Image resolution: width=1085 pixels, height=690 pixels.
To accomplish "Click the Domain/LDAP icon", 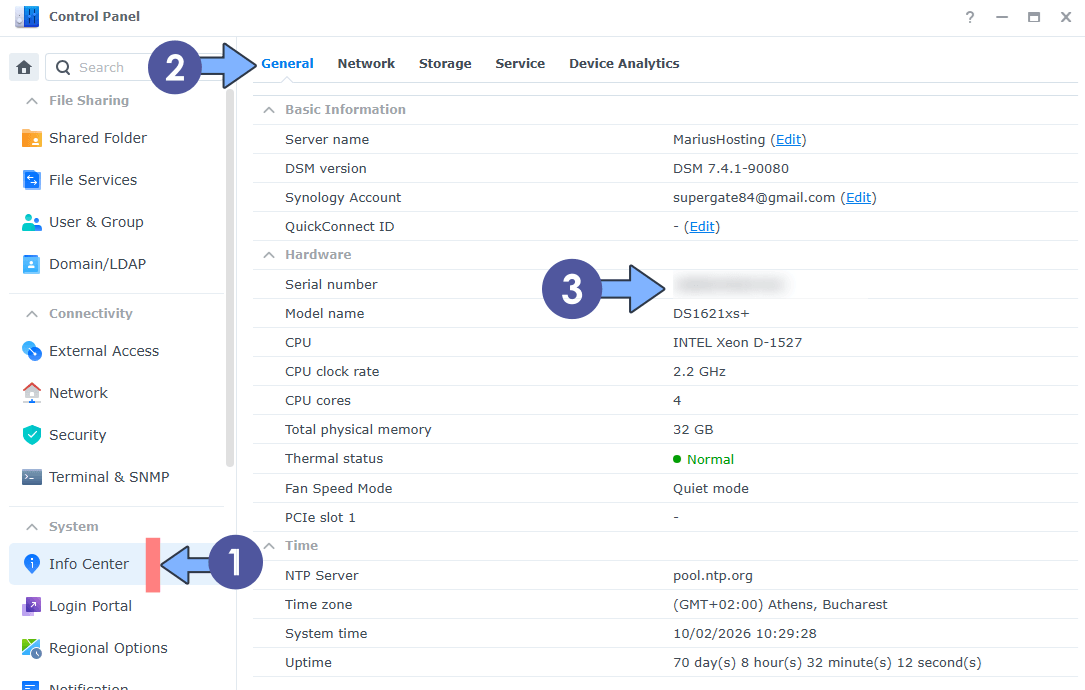I will point(31,264).
